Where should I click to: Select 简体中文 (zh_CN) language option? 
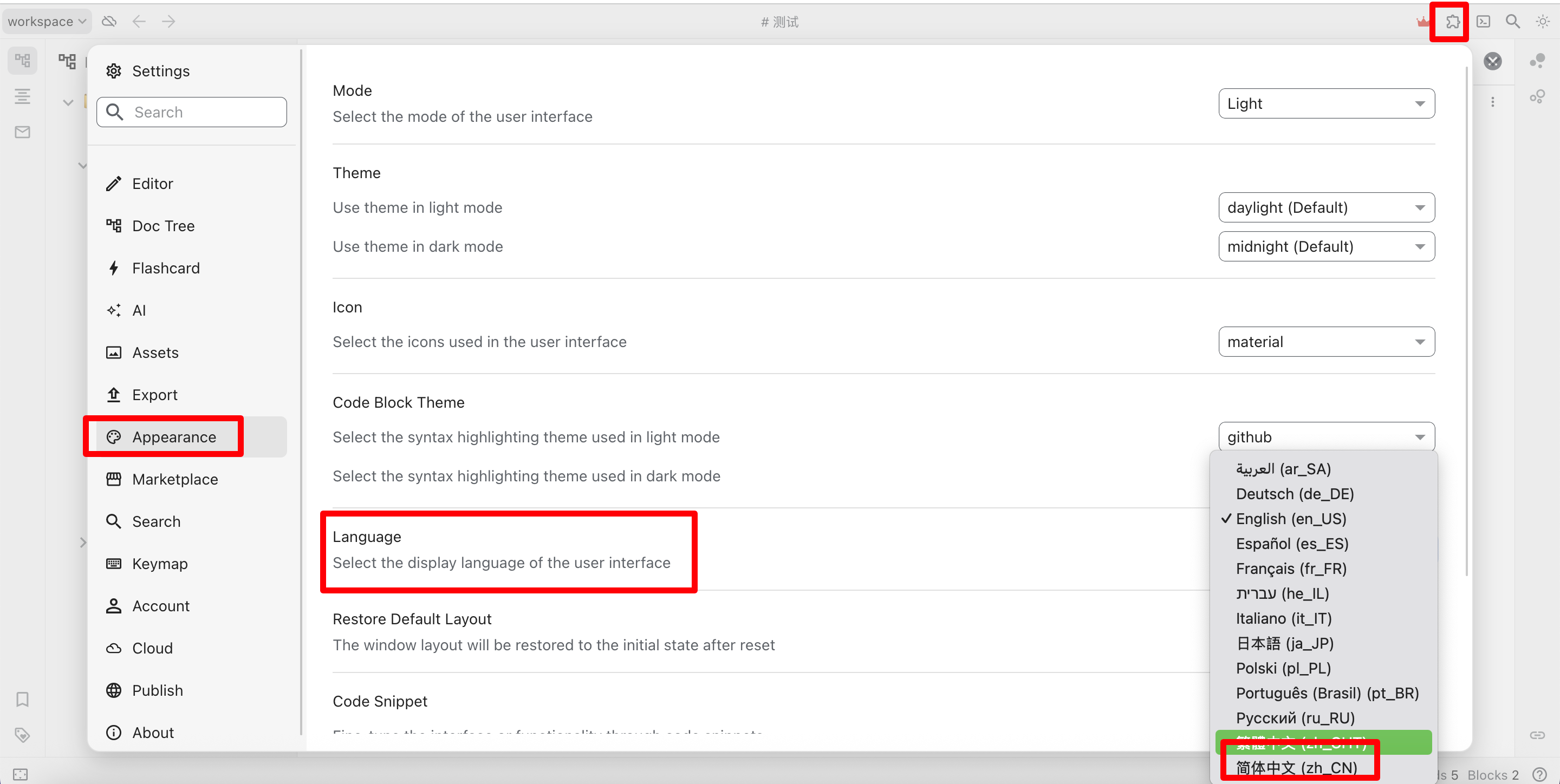1296,768
